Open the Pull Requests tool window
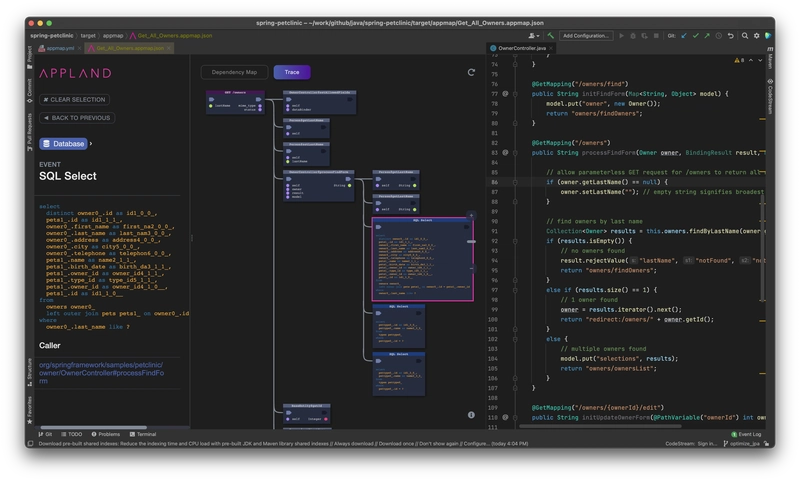The height and width of the screenshot is (481, 800). click(x=30, y=132)
